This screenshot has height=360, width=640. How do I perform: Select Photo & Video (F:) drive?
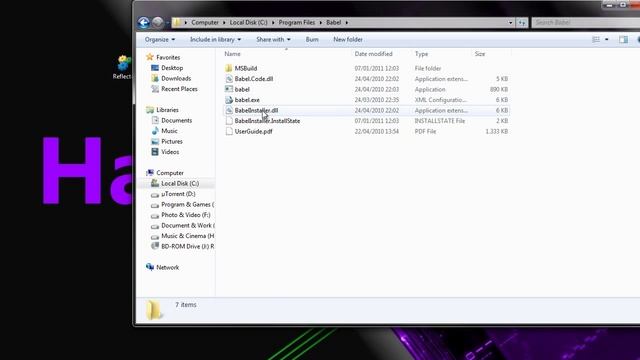(186, 215)
